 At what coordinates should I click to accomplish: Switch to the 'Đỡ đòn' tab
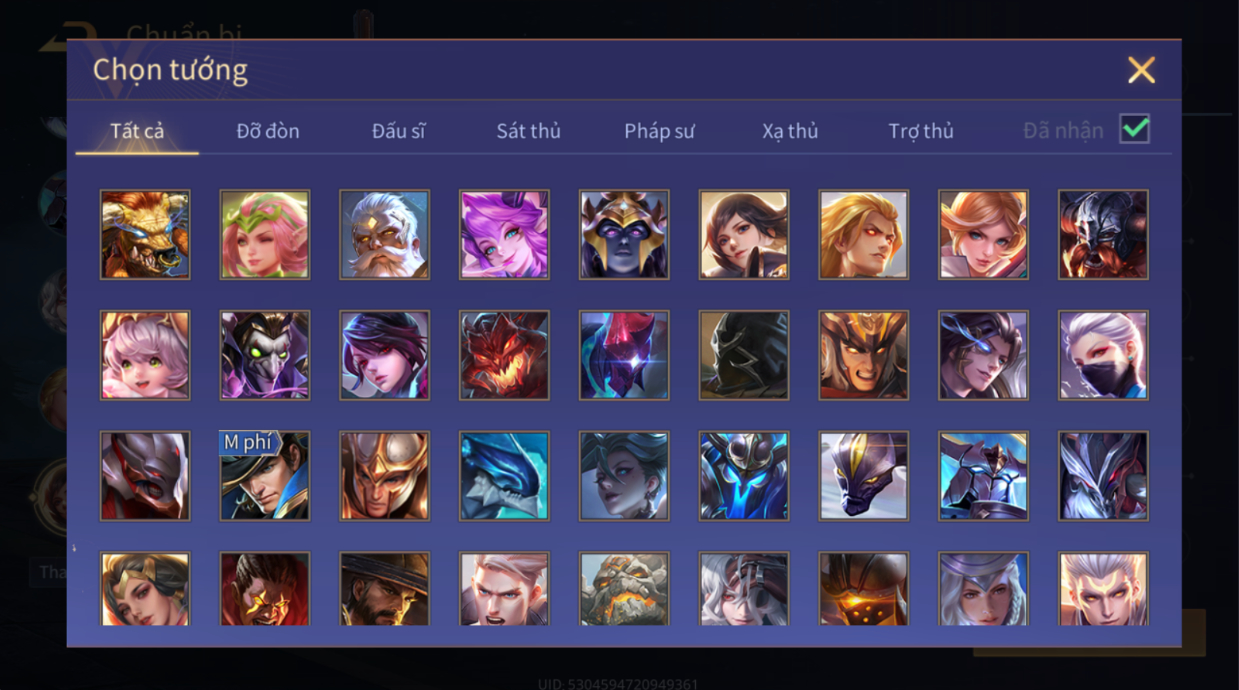pyautogui.click(x=268, y=131)
